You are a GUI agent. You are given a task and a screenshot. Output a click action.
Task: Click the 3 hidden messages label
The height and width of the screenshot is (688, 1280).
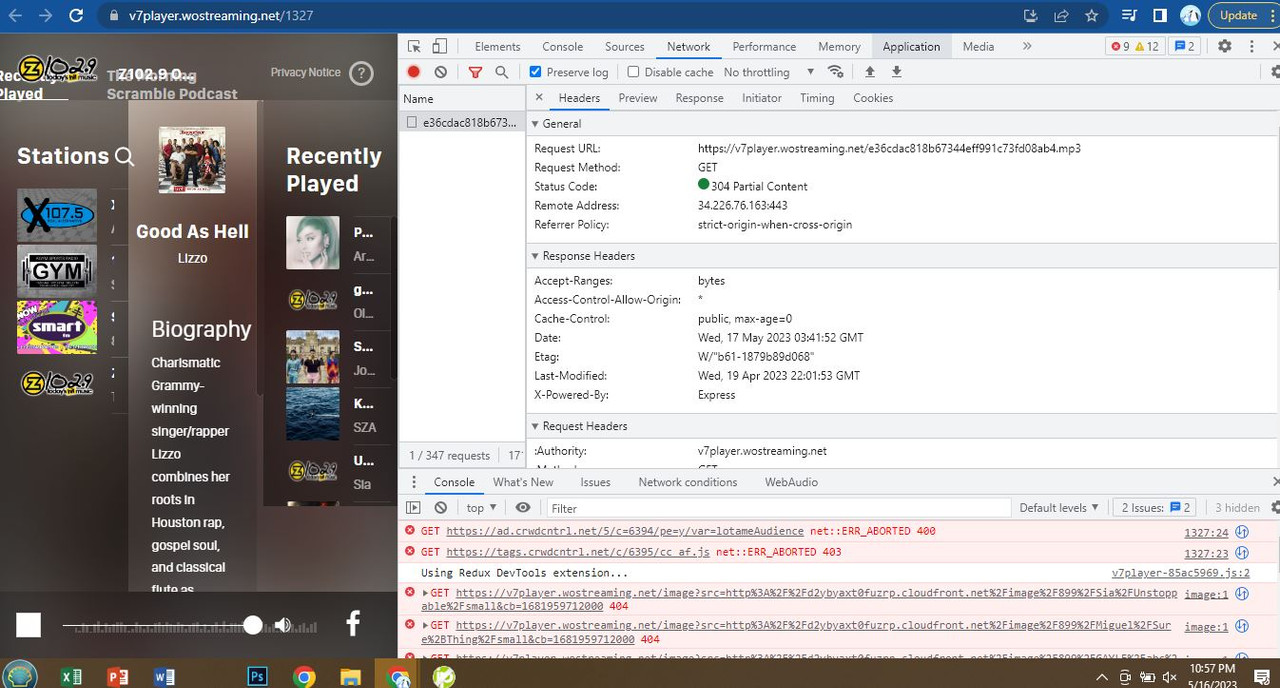click(1237, 508)
